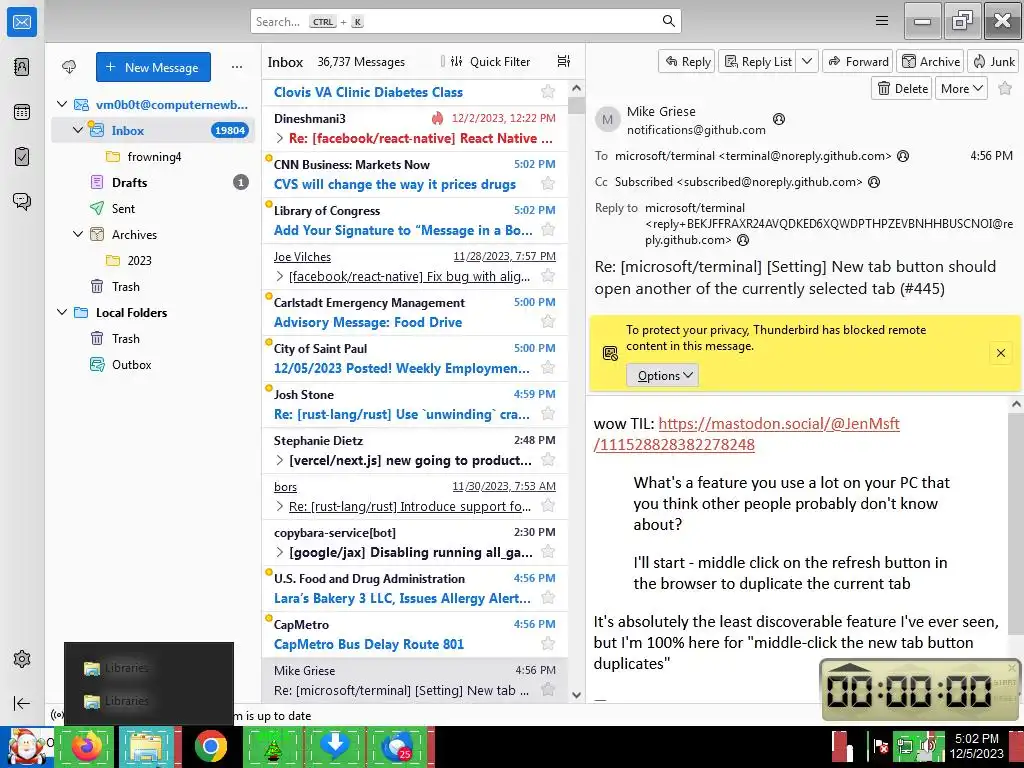Click the search magnifier icon
This screenshot has height=768, width=1024.
(x=668, y=21)
